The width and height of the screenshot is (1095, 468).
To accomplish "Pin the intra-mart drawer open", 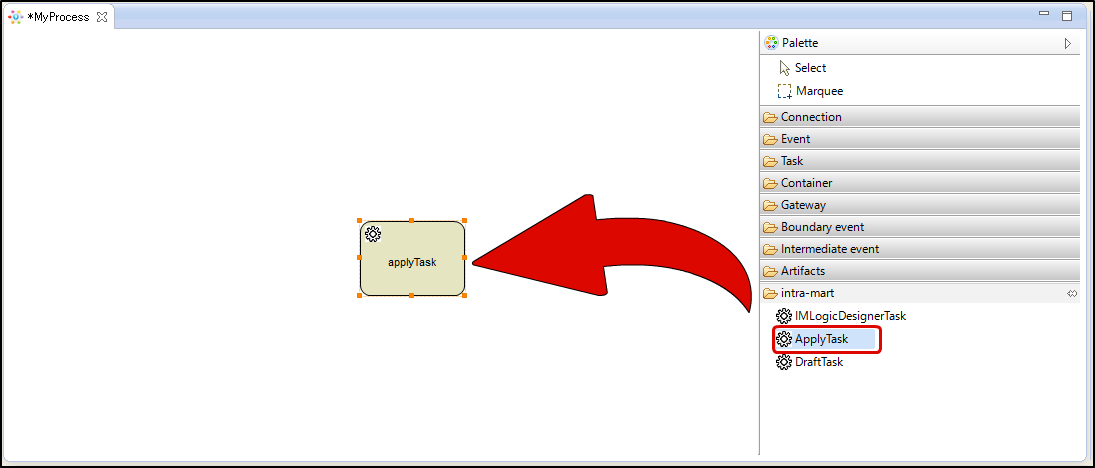I will tap(1072, 293).
